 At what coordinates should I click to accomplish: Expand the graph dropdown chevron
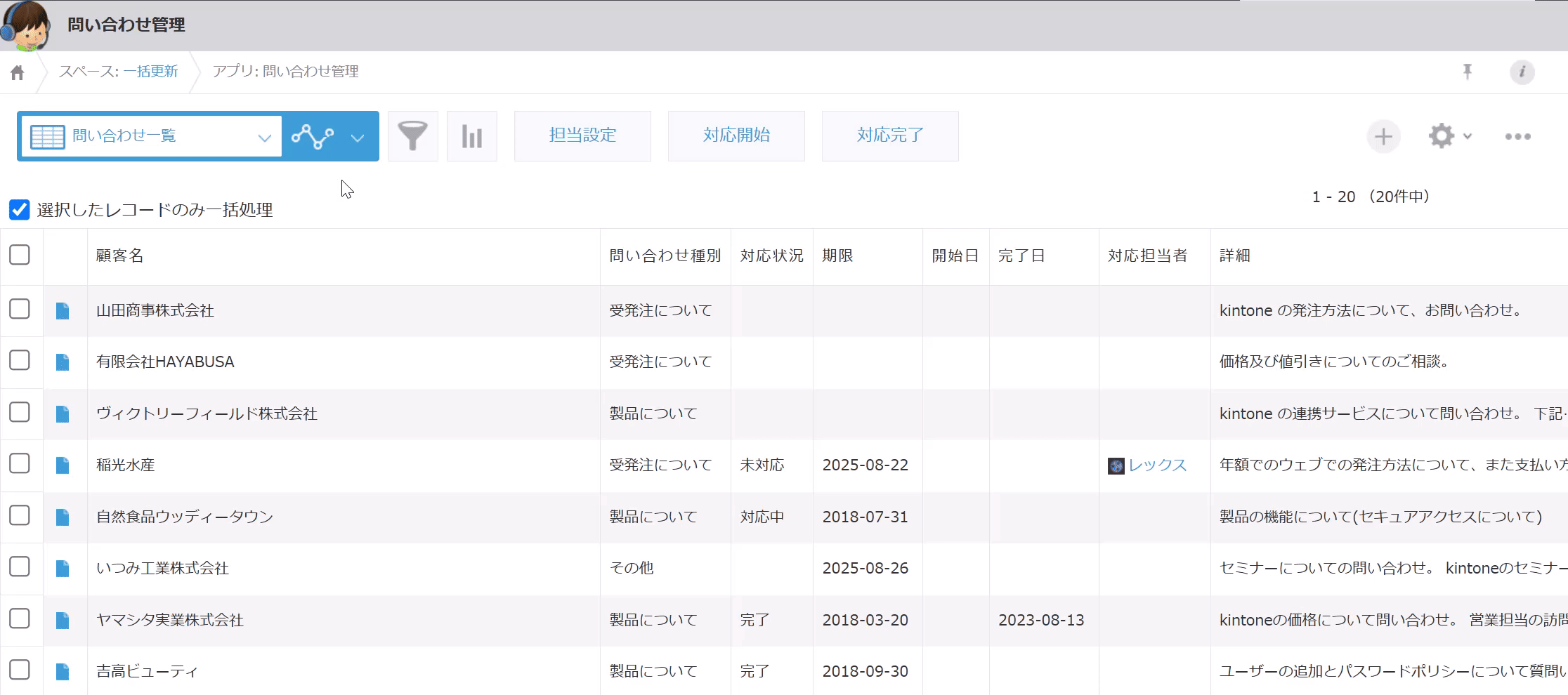point(358,137)
